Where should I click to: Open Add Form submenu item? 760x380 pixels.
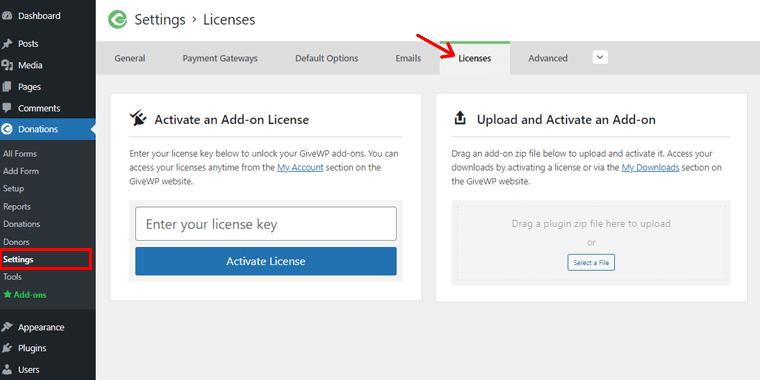click(21, 171)
